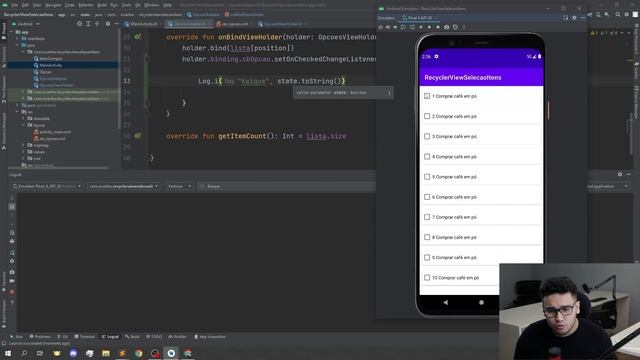Open the Build tool window
The height and width of the screenshot is (360, 640).
(132, 337)
